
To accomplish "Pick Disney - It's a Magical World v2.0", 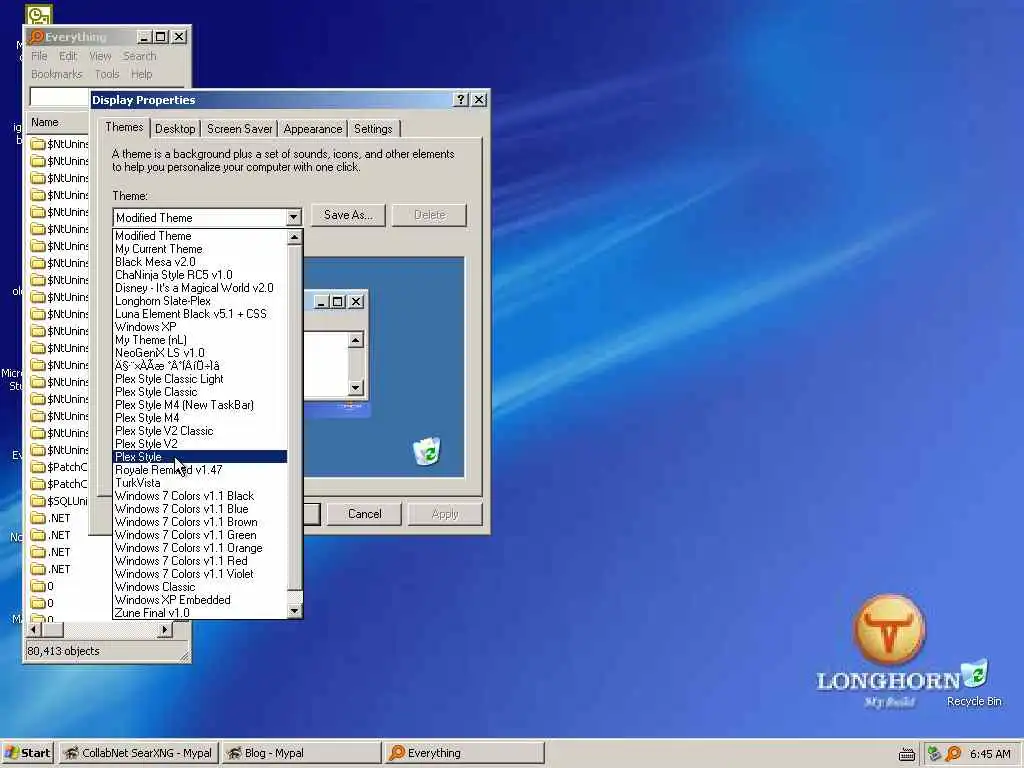I will tap(200, 288).
